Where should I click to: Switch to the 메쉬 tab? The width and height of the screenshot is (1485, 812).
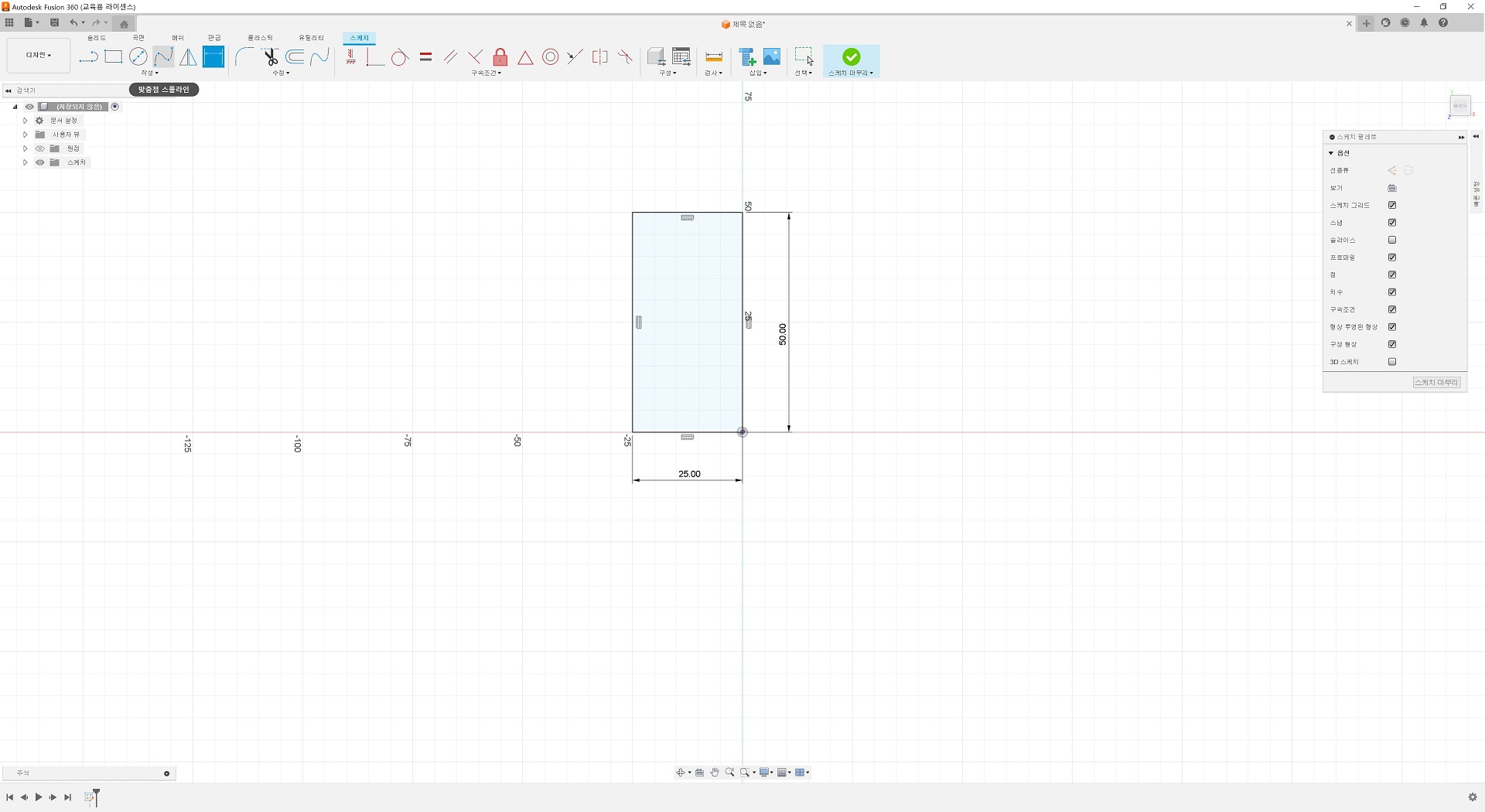coord(178,37)
